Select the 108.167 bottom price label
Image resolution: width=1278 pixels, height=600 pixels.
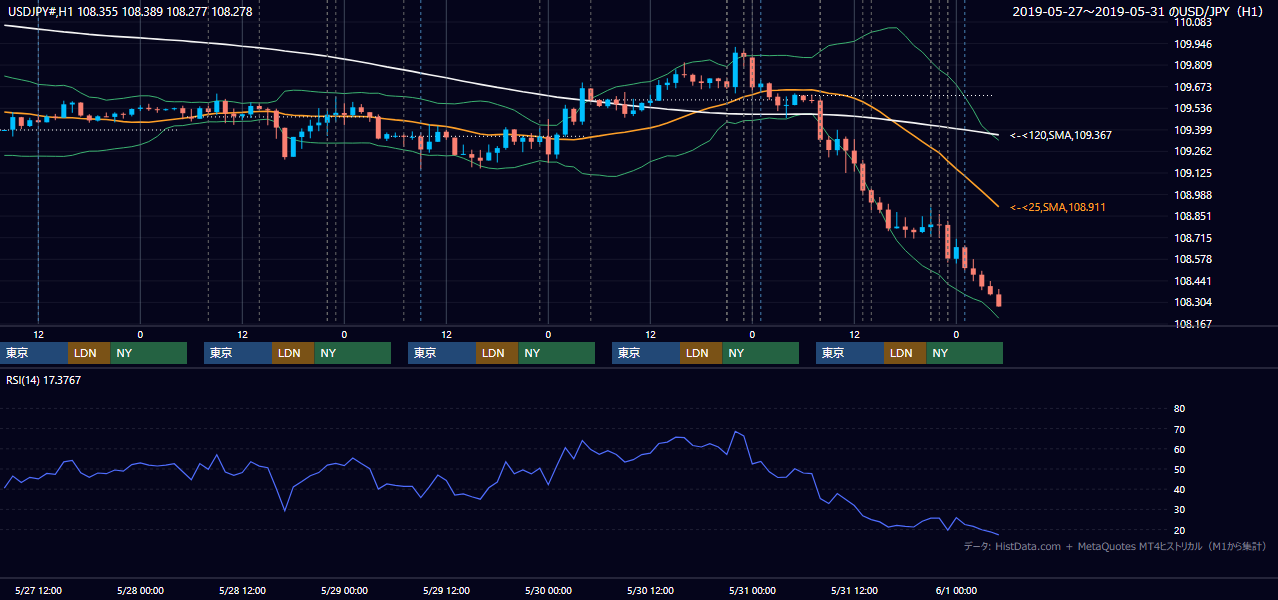tap(1194, 324)
